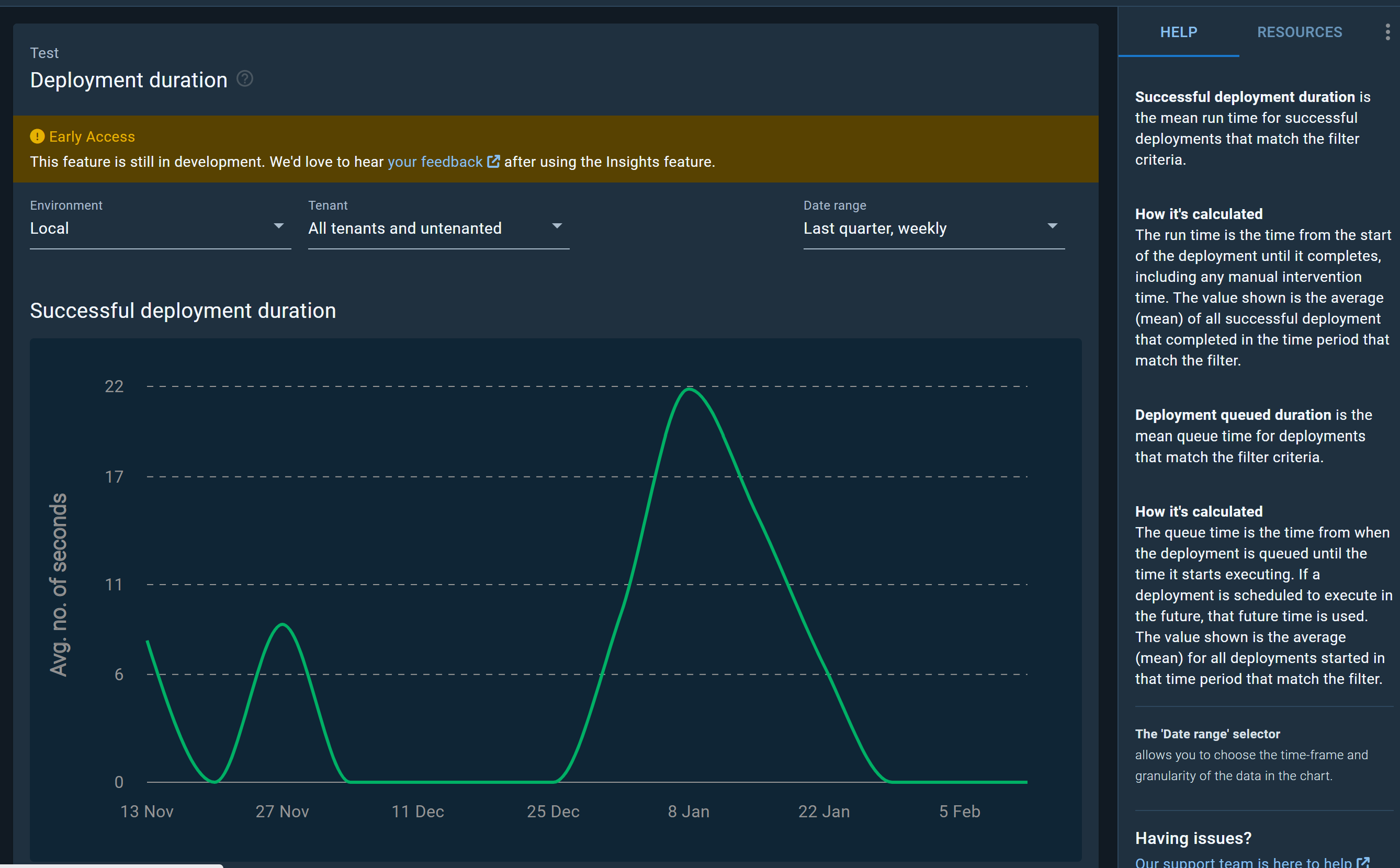Select the Help tab
This screenshot has width=1400, height=868.
click(1178, 31)
